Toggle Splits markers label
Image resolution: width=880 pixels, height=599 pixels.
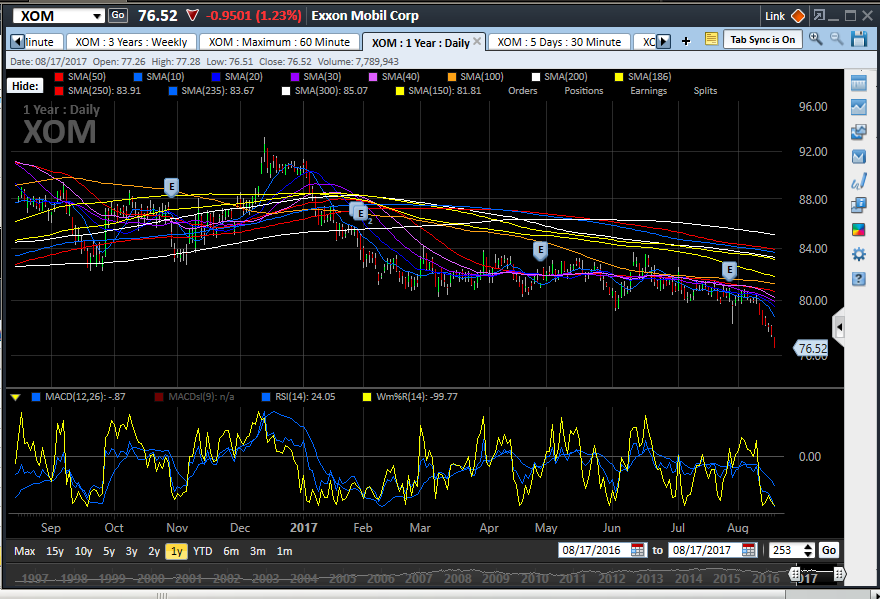705,91
